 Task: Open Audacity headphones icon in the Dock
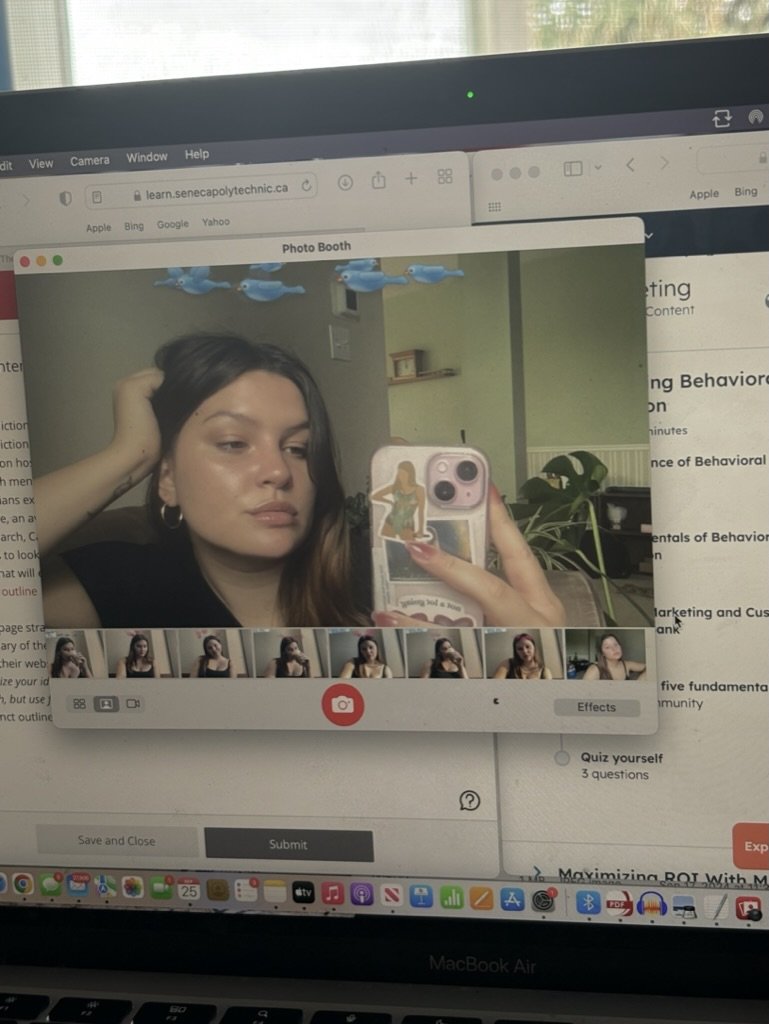click(x=651, y=905)
